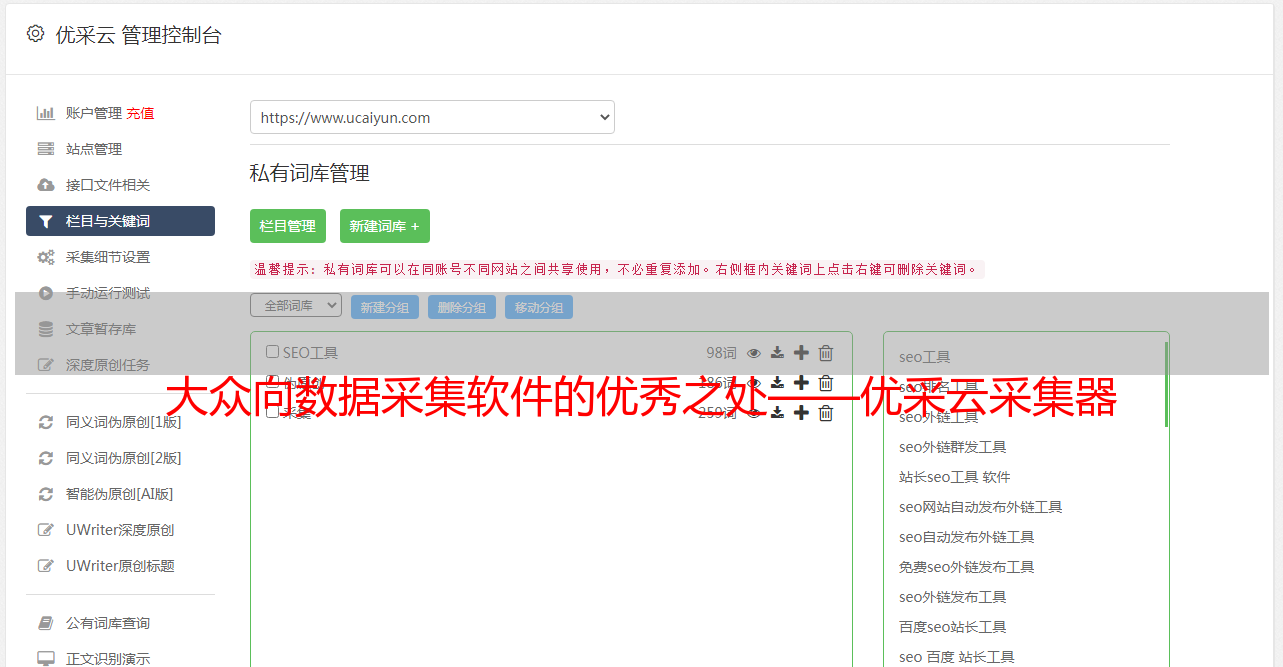
Task: Click the monitor icon for 正文识别演示
Action: click(45, 659)
